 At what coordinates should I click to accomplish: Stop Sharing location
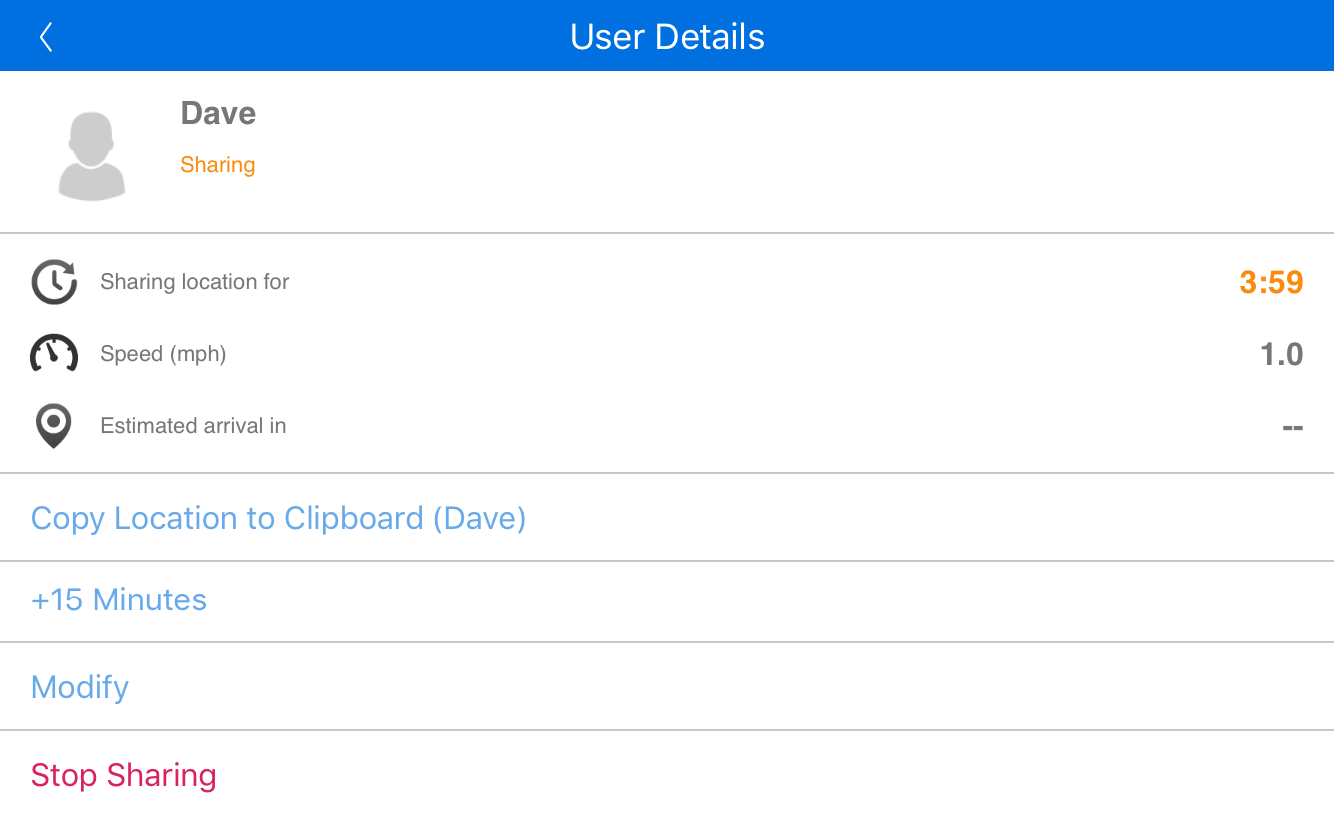tap(667, 774)
